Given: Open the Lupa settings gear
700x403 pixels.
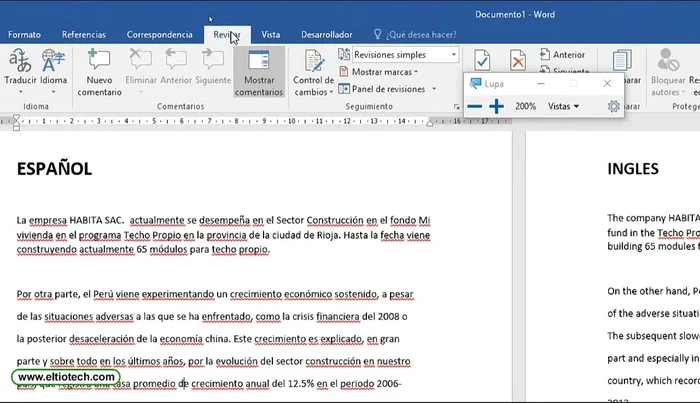Looking at the screenshot, I should point(614,106).
